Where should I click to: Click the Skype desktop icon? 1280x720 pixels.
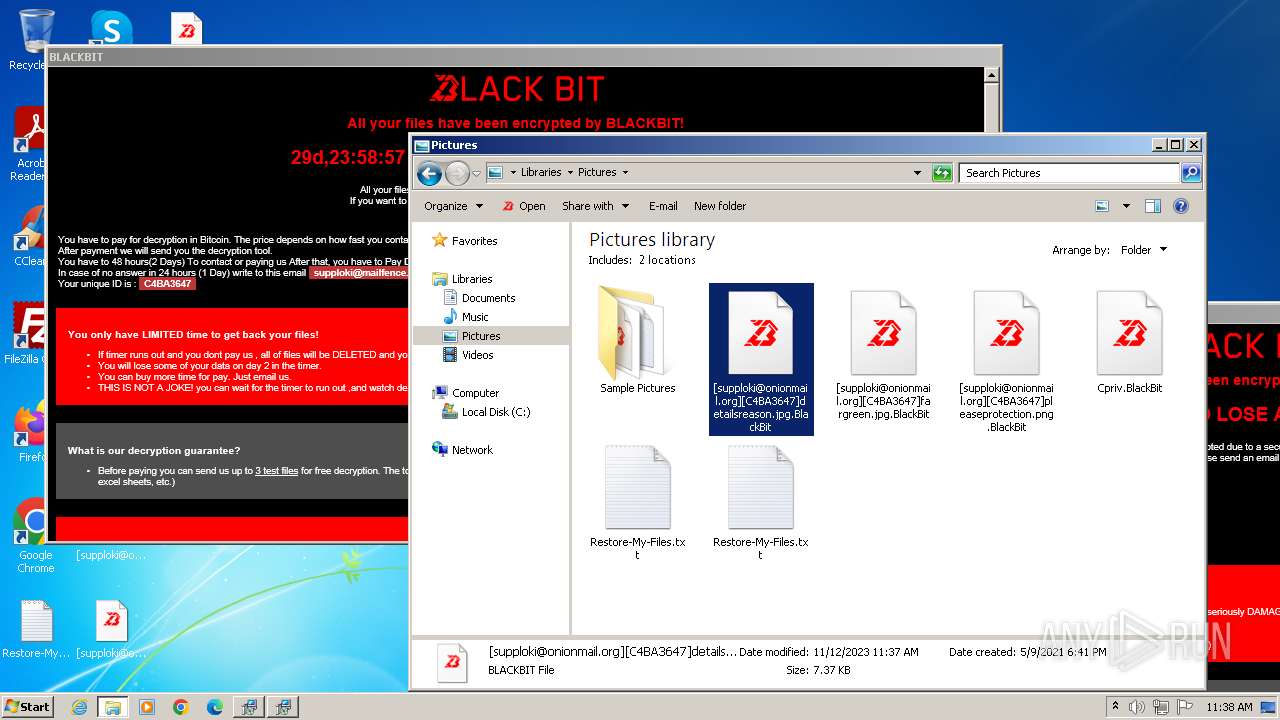[x=110, y=28]
